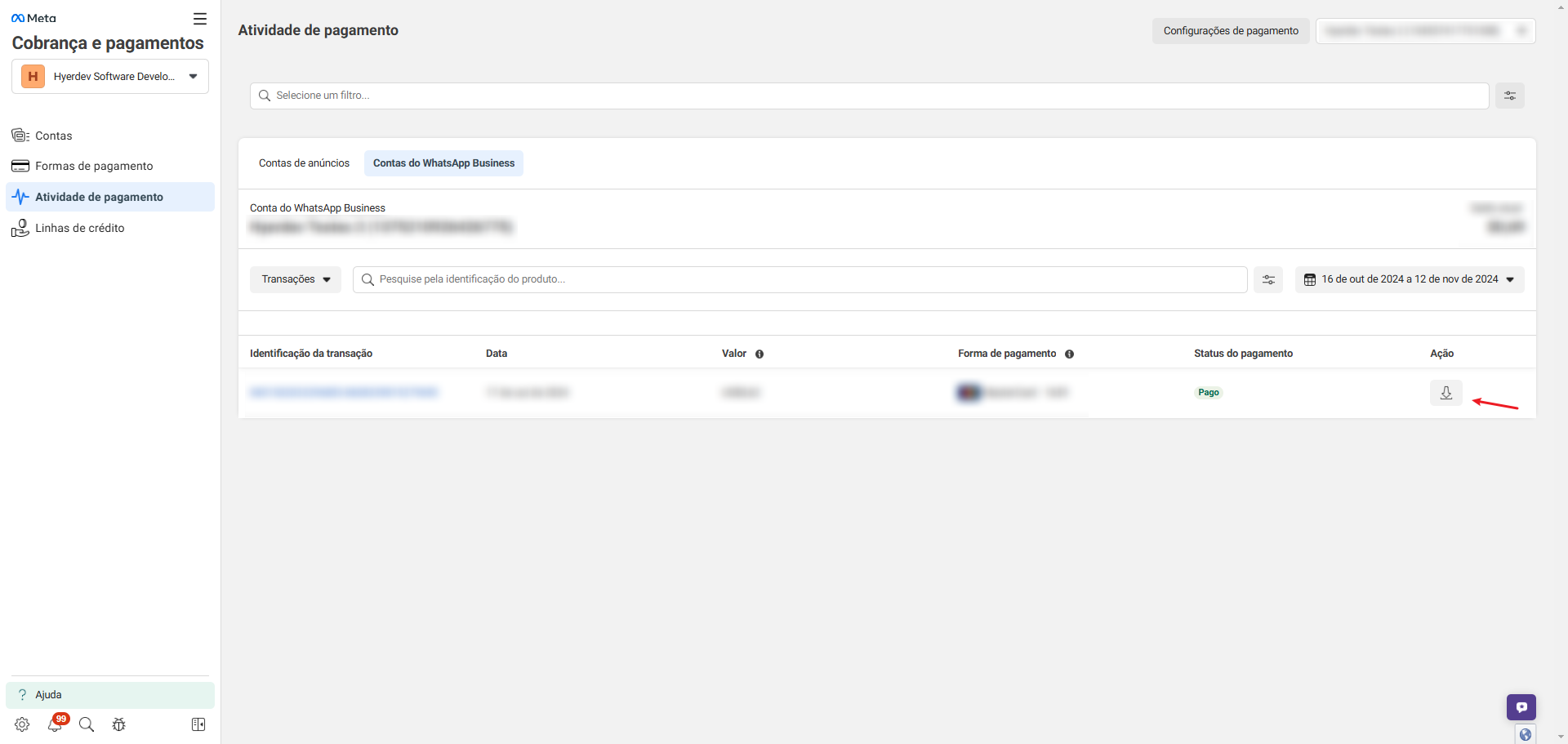Screen dimensions: 1568x744
Task: Select Contas do WhatsApp Business tab
Action: click(x=443, y=163)
